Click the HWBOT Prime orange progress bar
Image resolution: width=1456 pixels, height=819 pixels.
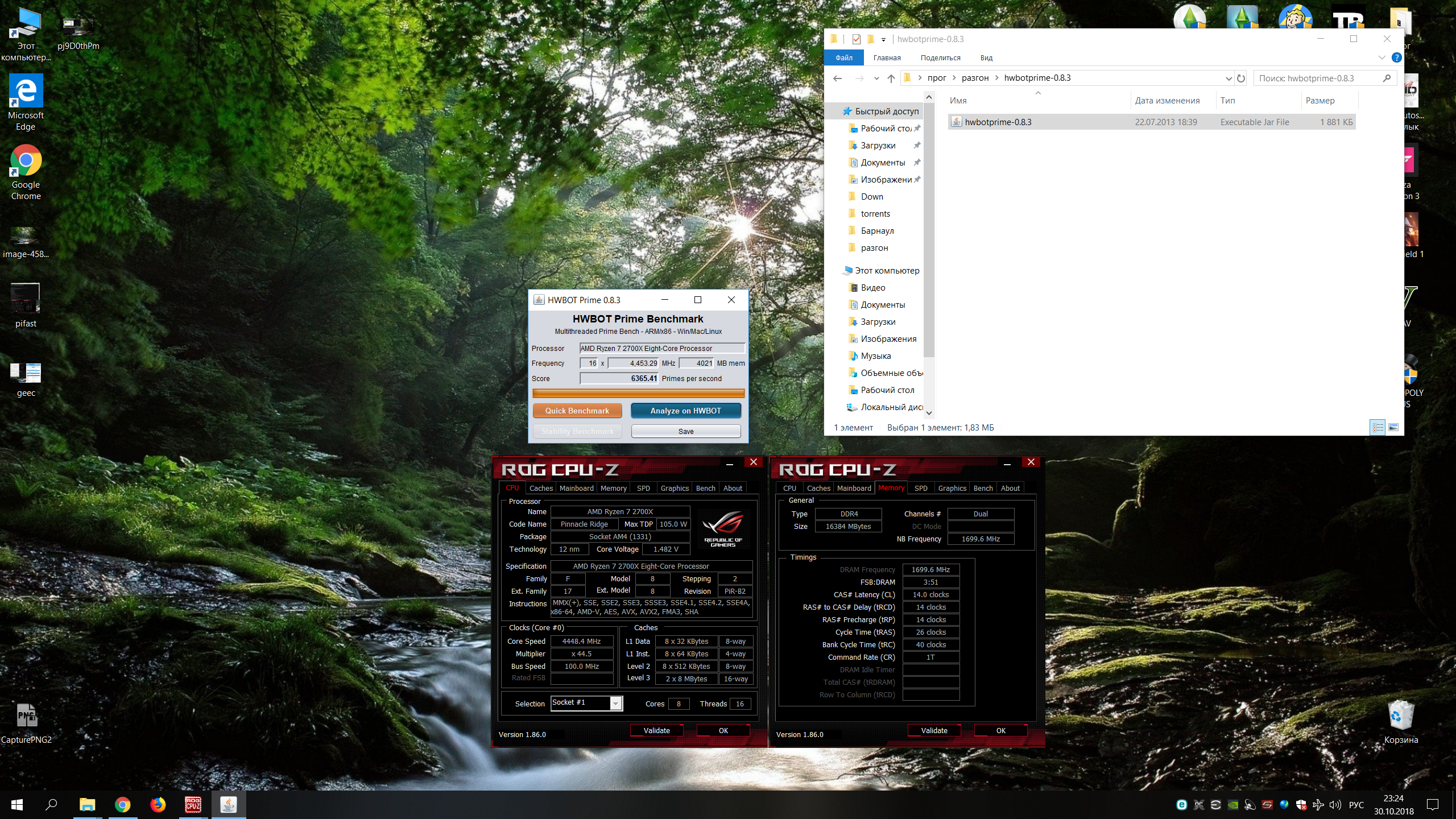(x=638, y=393)
